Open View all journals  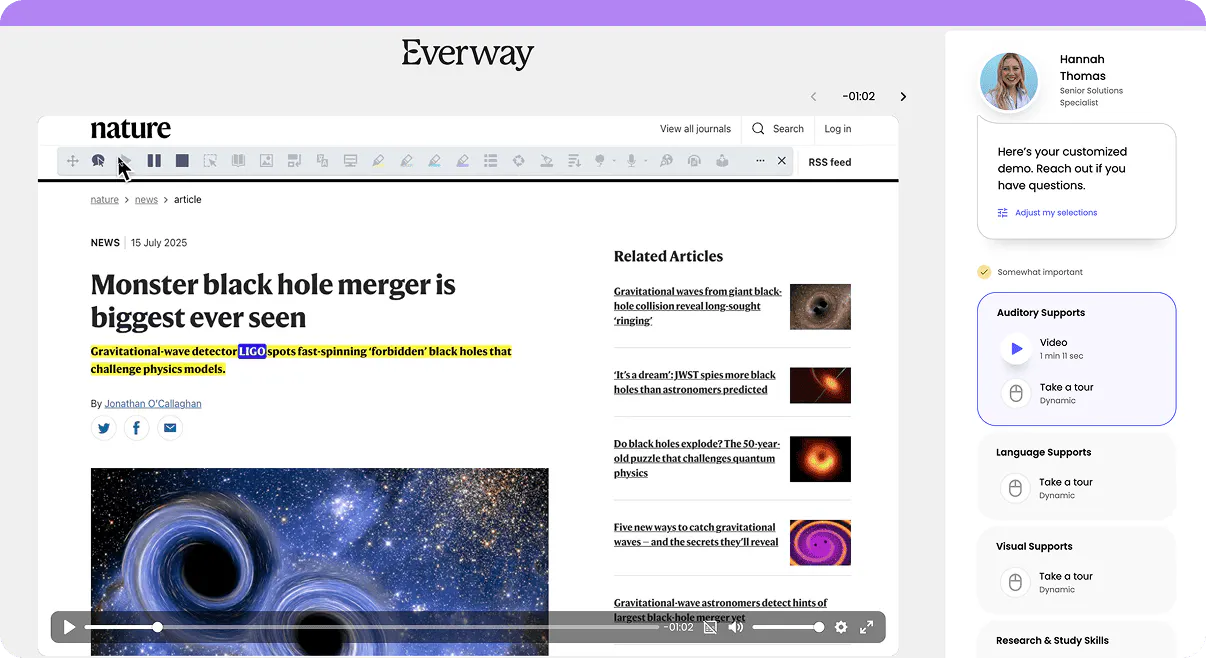[x=695, y=129]
